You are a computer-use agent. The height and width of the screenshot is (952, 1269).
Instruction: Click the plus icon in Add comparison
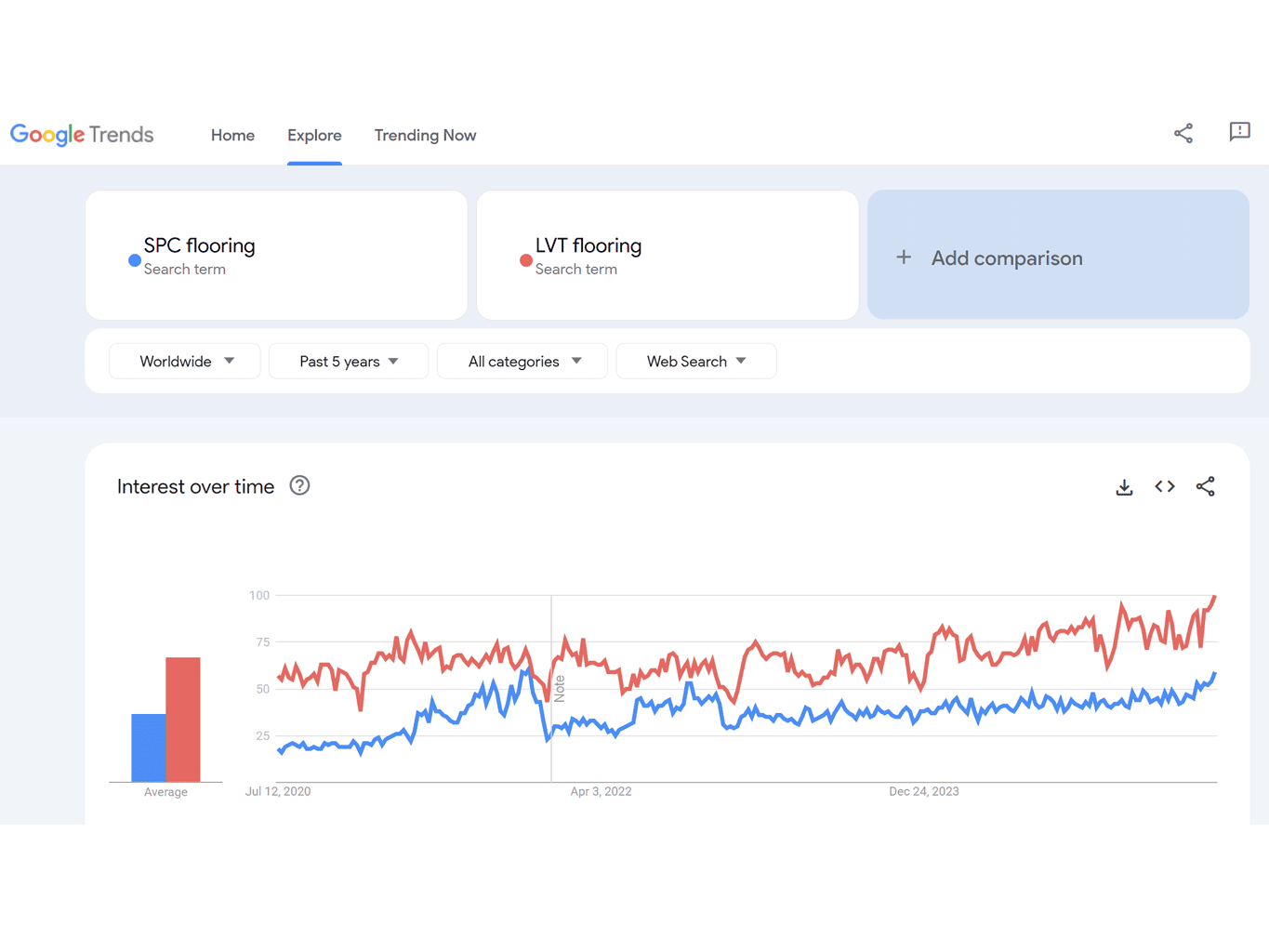tap(904, 258)
